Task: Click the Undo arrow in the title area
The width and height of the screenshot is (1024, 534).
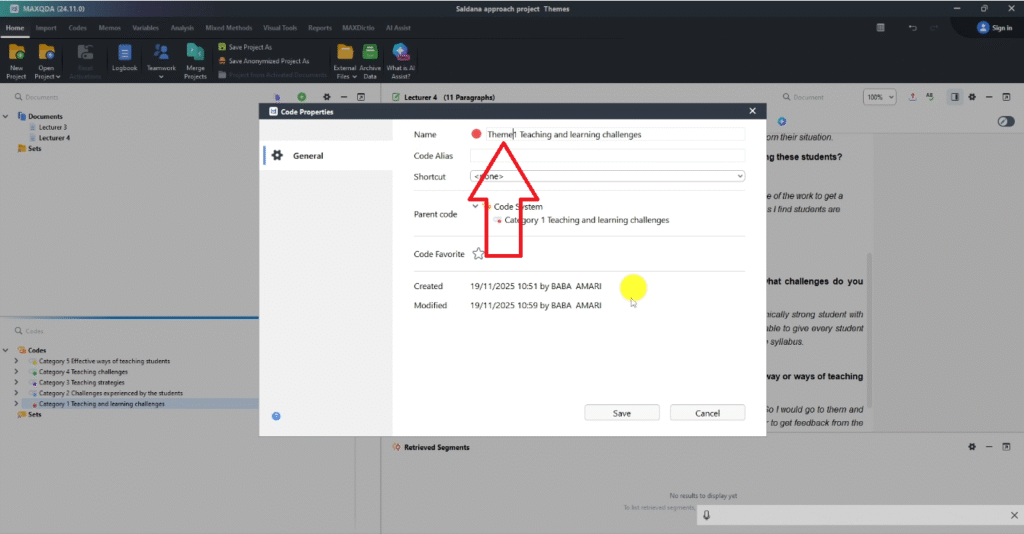Action: click(912, 28)
